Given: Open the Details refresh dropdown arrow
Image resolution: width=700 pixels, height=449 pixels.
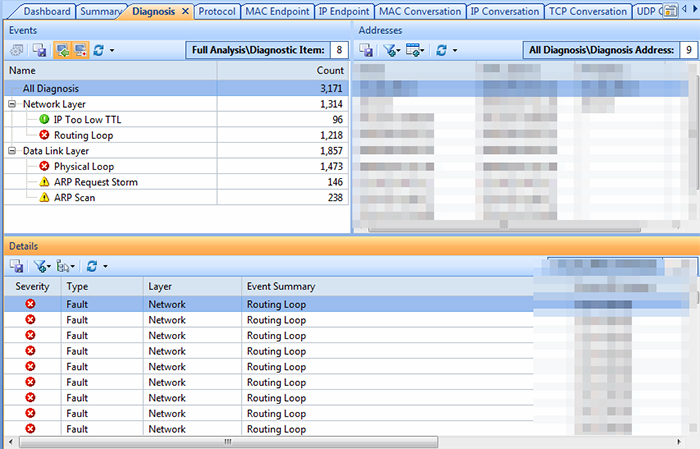Looking at the screenshot, I should click(x=104, y=267).
